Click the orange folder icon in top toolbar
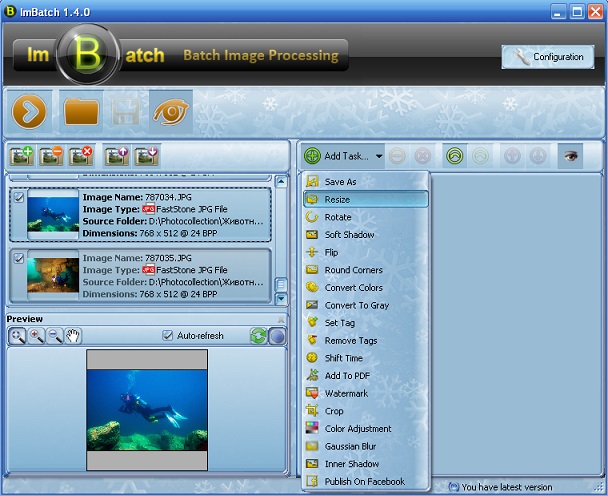Screen dimensions: 608x496 pos(81,112)
